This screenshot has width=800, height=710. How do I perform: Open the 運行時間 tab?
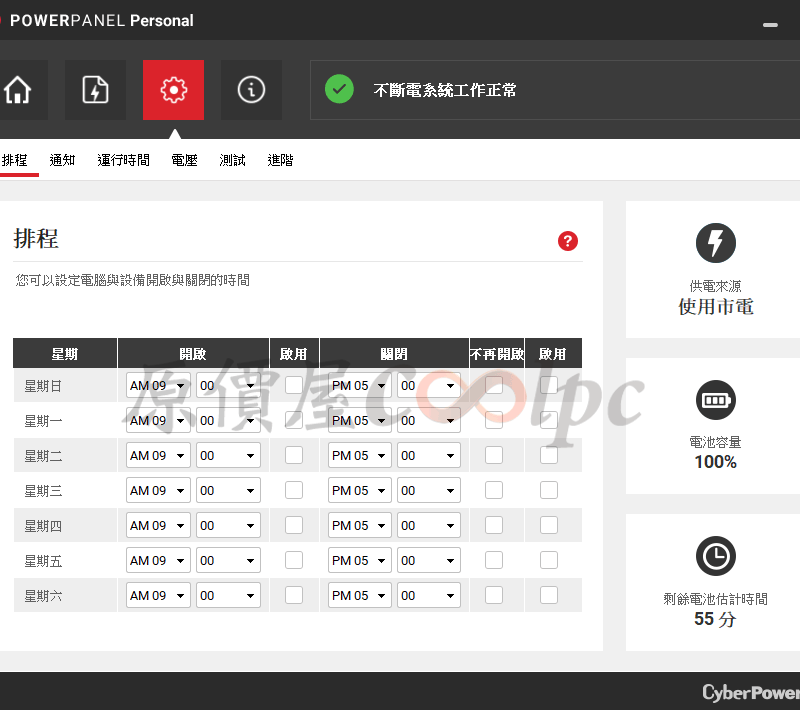(x=123, y=160)
